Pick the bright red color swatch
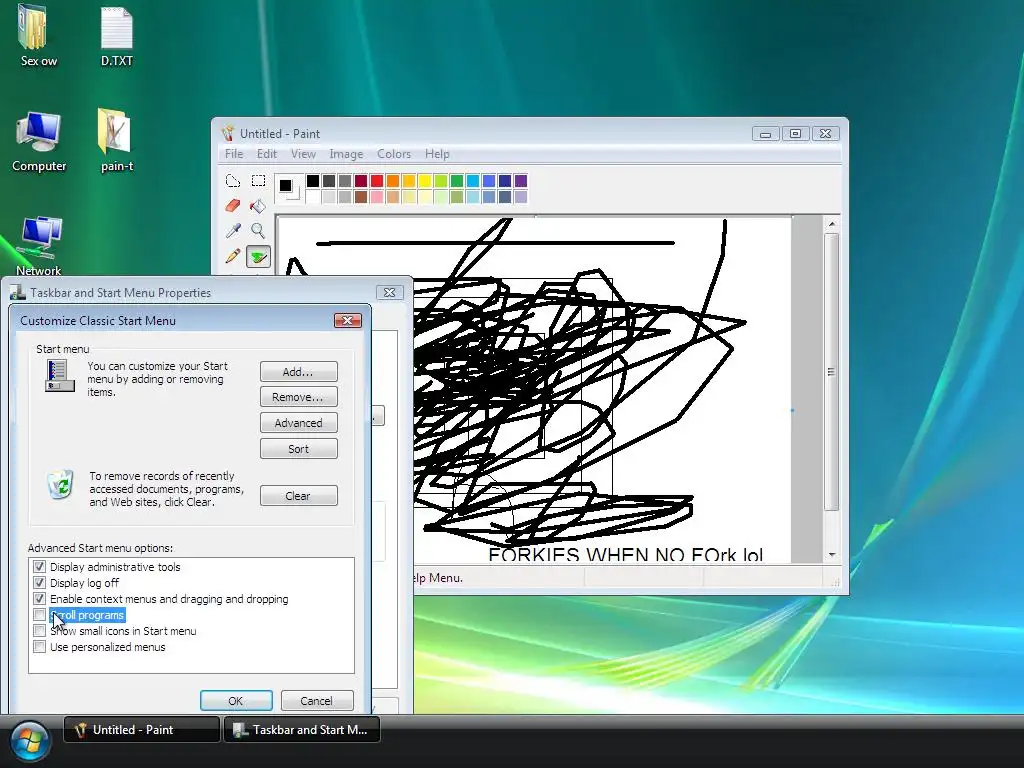Image resolution: width=1024 pixels, height=768 pixels. coord(377,181)
